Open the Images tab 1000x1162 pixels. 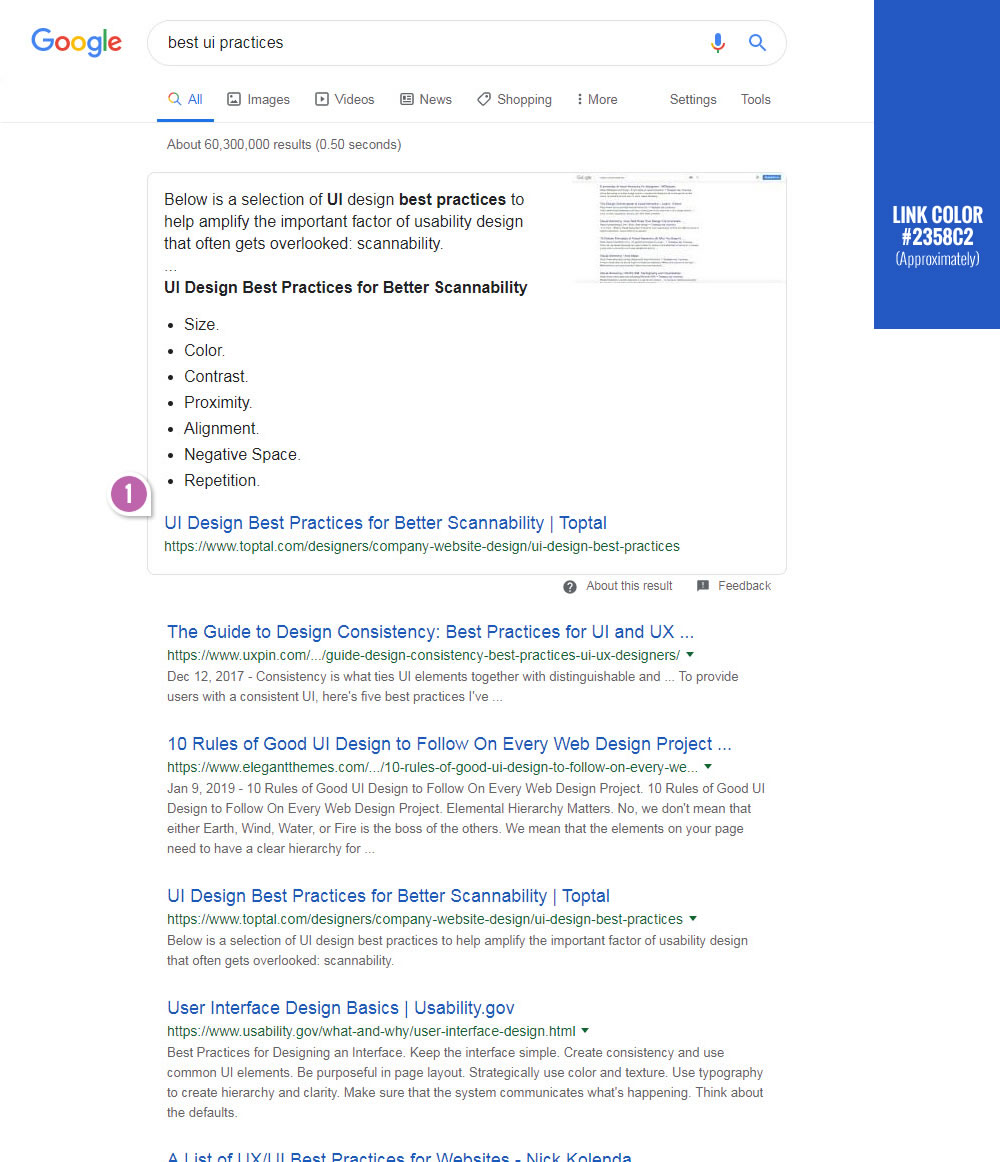258,99
